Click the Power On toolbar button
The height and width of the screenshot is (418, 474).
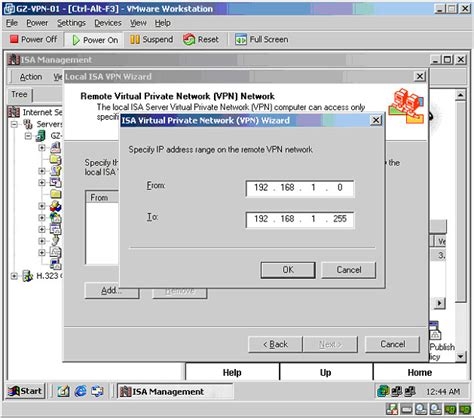(95, 40)
